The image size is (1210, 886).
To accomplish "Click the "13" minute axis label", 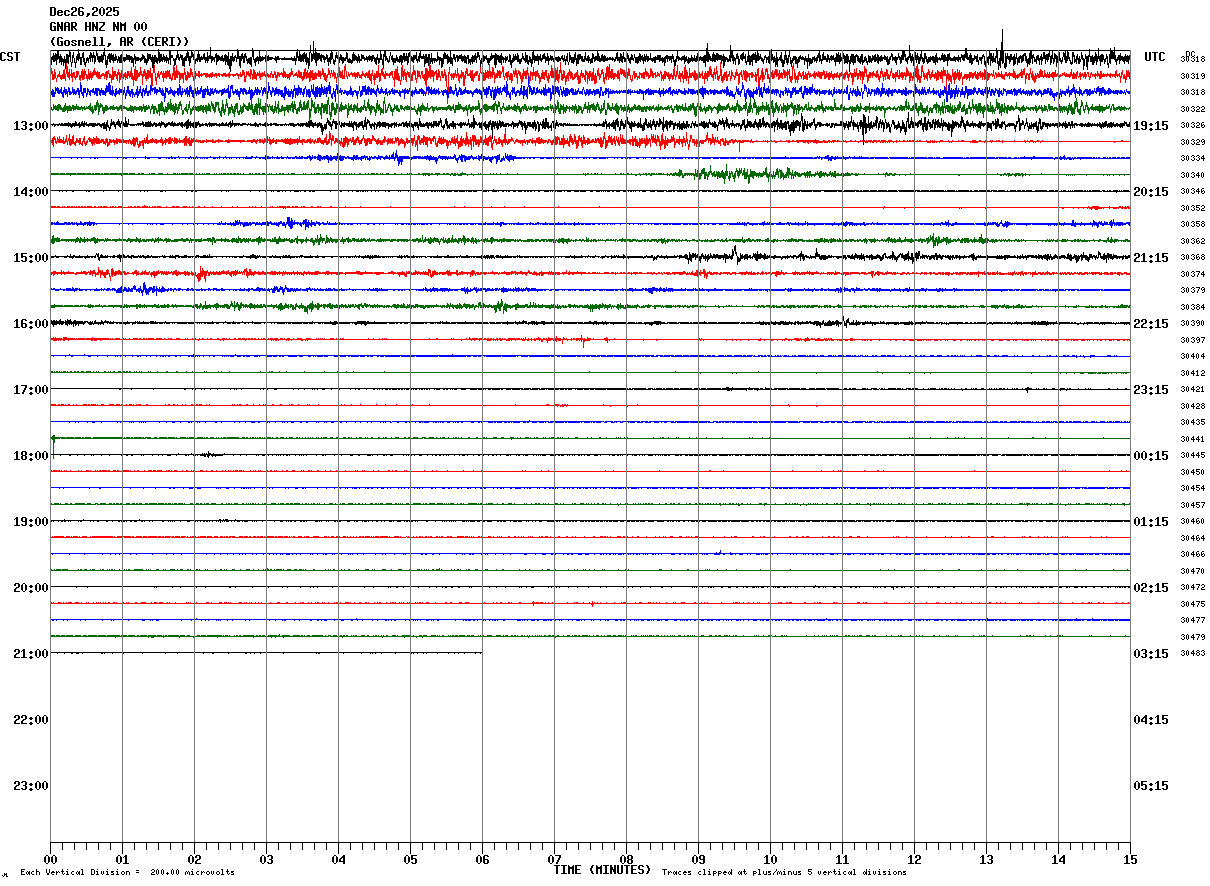I will click(x=986, y=860).
